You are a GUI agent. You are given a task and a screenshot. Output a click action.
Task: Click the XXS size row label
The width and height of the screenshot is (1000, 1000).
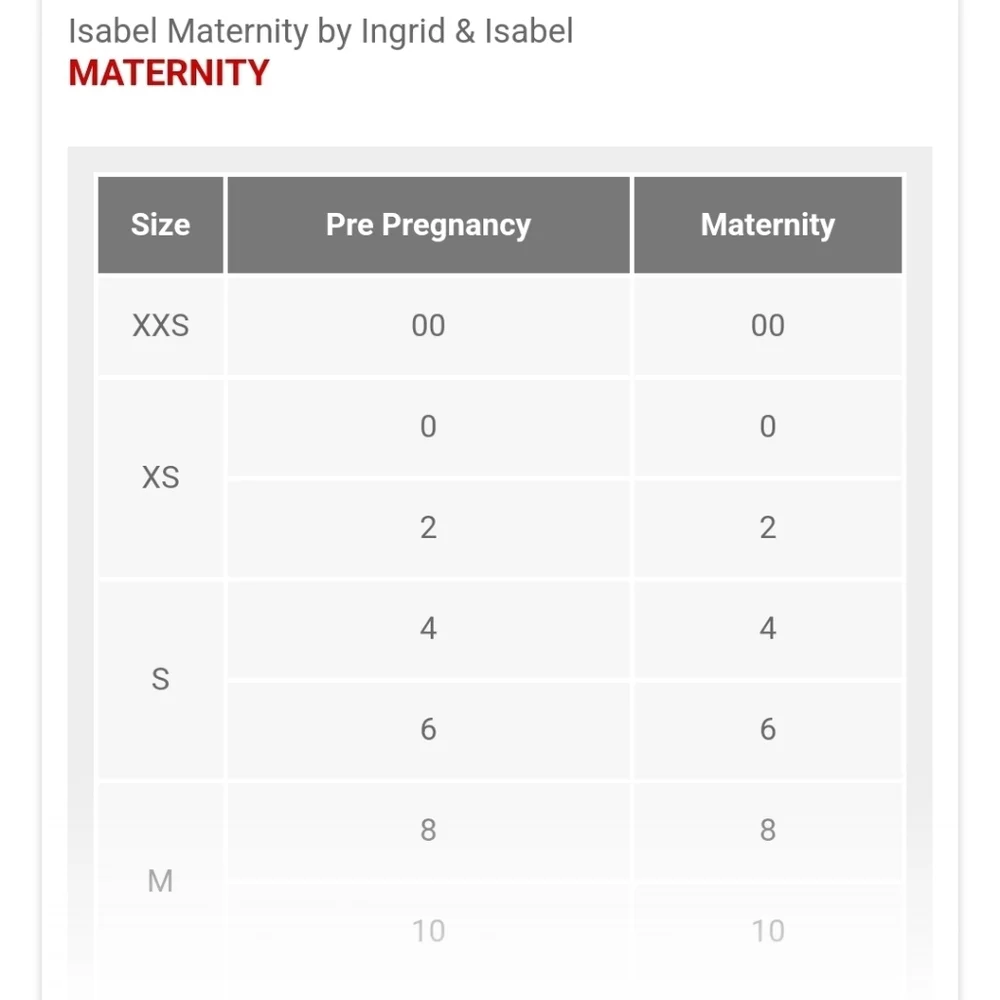point(160,325)
